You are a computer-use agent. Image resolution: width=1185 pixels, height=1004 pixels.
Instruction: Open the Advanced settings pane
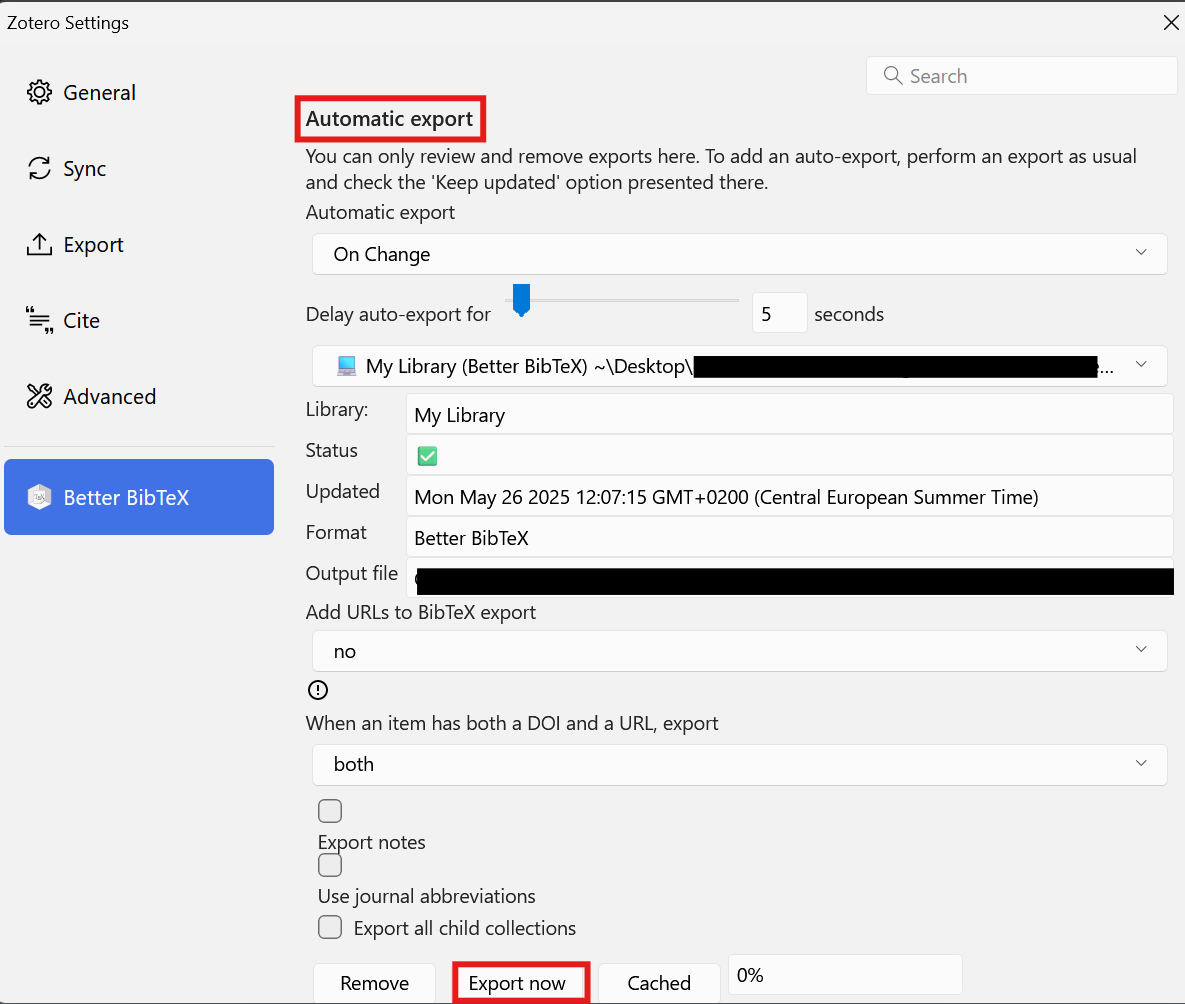coord(139,396)
